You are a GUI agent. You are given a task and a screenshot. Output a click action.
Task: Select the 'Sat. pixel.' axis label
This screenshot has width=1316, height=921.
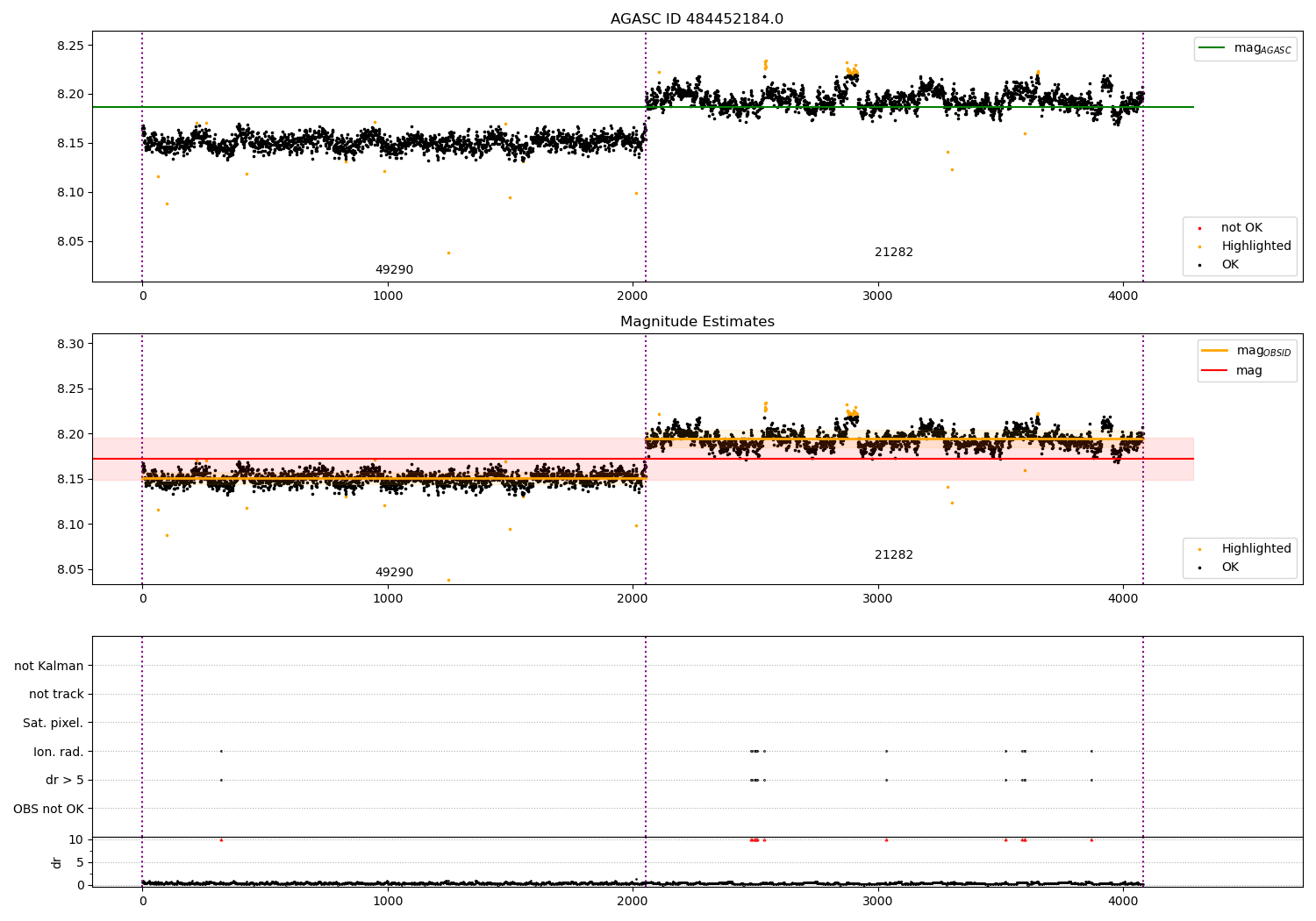tap(54, 724)
